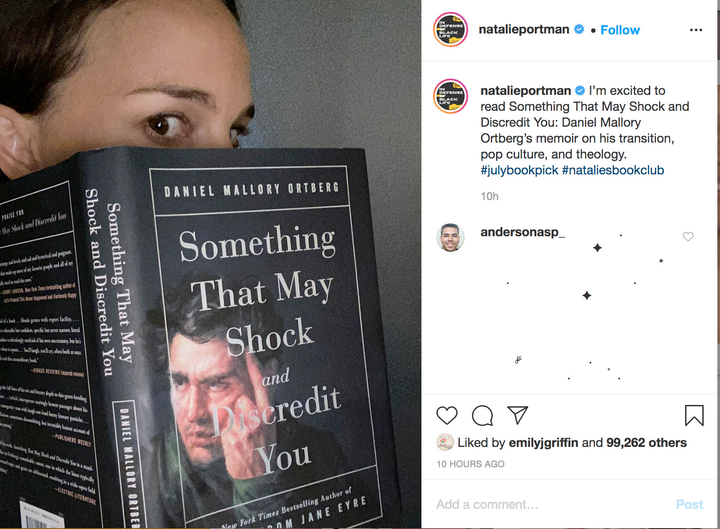Open natalieportman caption avatar
Image resolution: width=720 pixels, height=529 pixels.
pos(450,97)
